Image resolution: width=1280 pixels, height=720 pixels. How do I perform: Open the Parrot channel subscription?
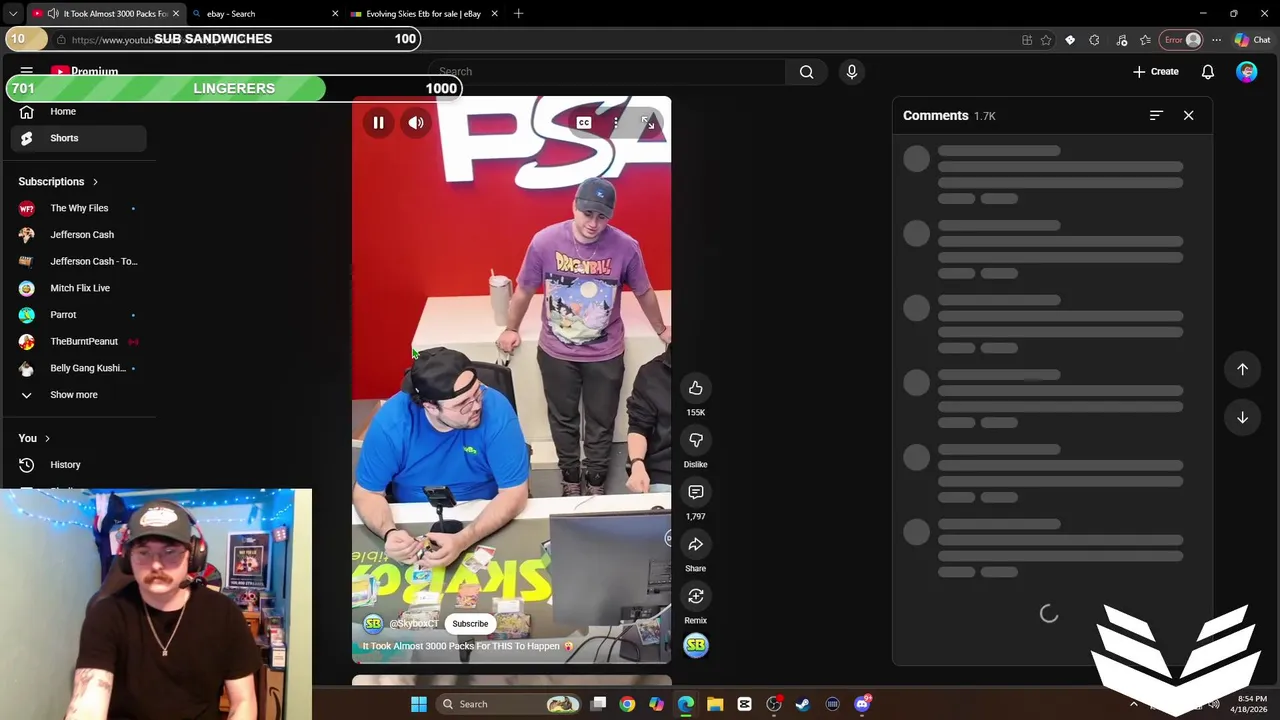pyautogui.click(x=78, y=315)
